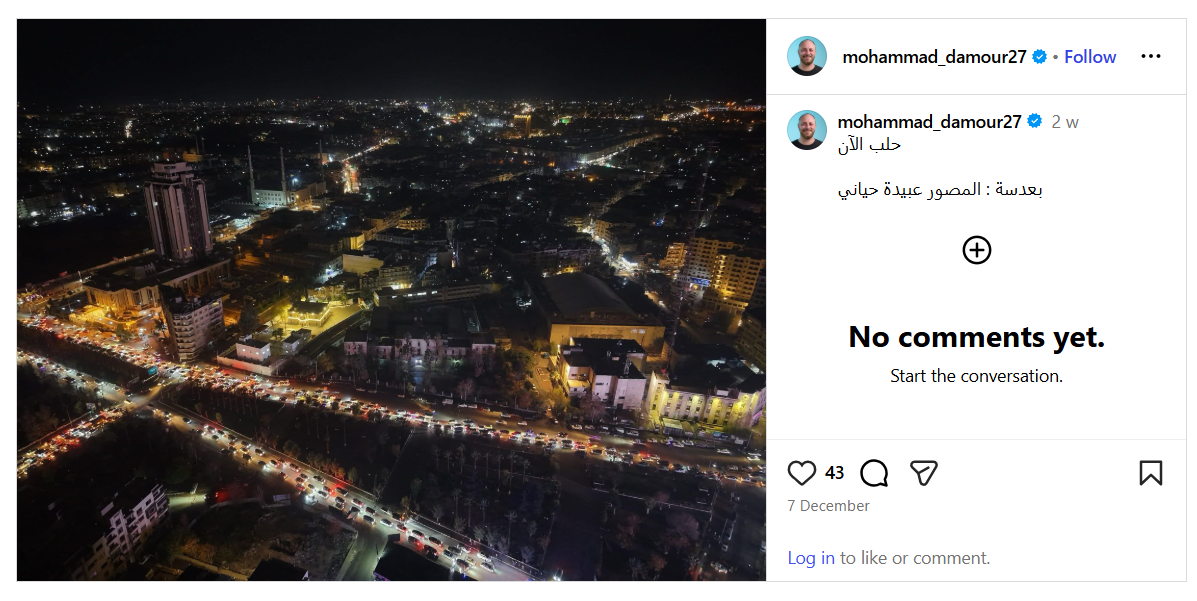Viewport: 1197px width, 601px height.
Task: Open caption profile picture avatar
Action: click(807, 130)
